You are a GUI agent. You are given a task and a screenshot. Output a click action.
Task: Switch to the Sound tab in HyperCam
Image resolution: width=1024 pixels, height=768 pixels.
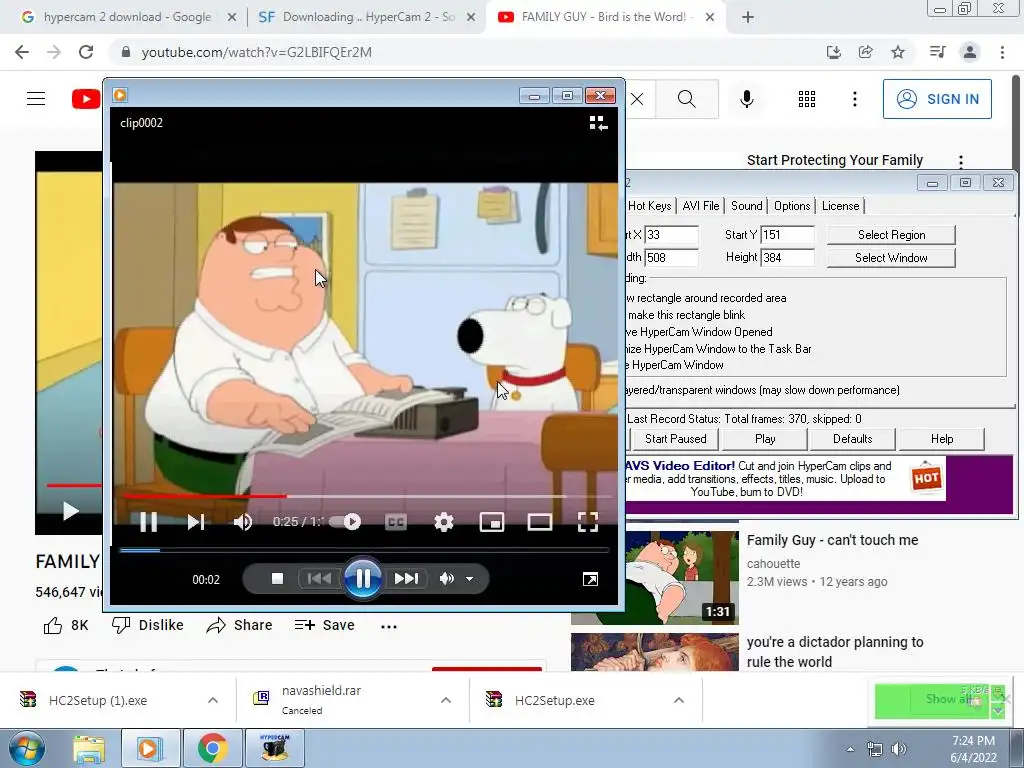click(746, 206)
